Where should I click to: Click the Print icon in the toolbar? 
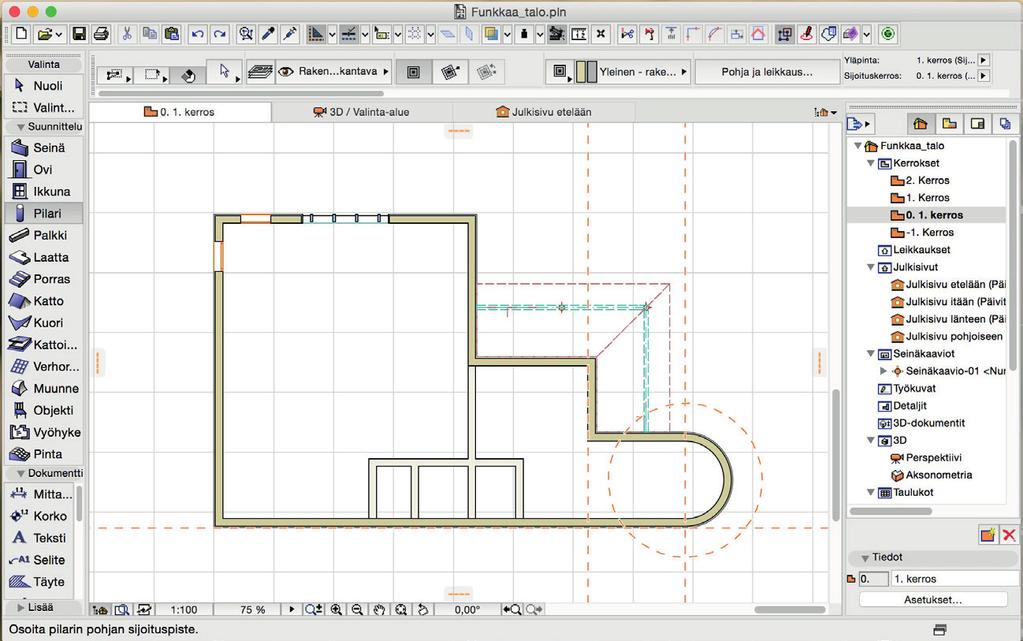100,34
